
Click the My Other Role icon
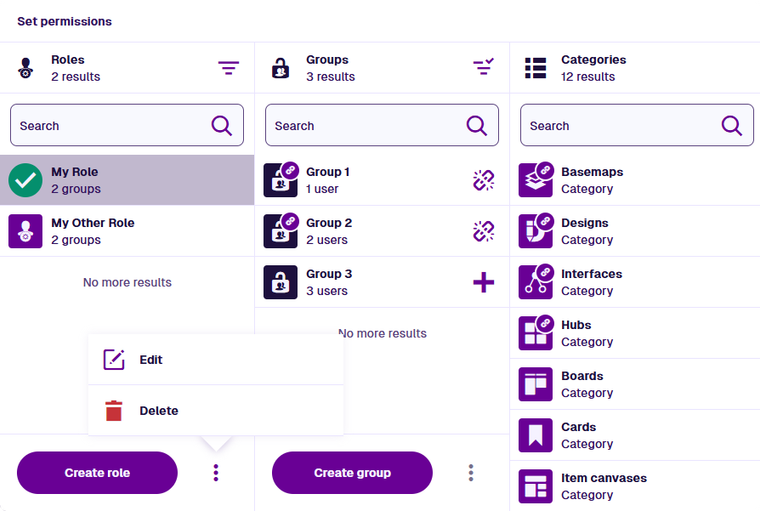25,231
